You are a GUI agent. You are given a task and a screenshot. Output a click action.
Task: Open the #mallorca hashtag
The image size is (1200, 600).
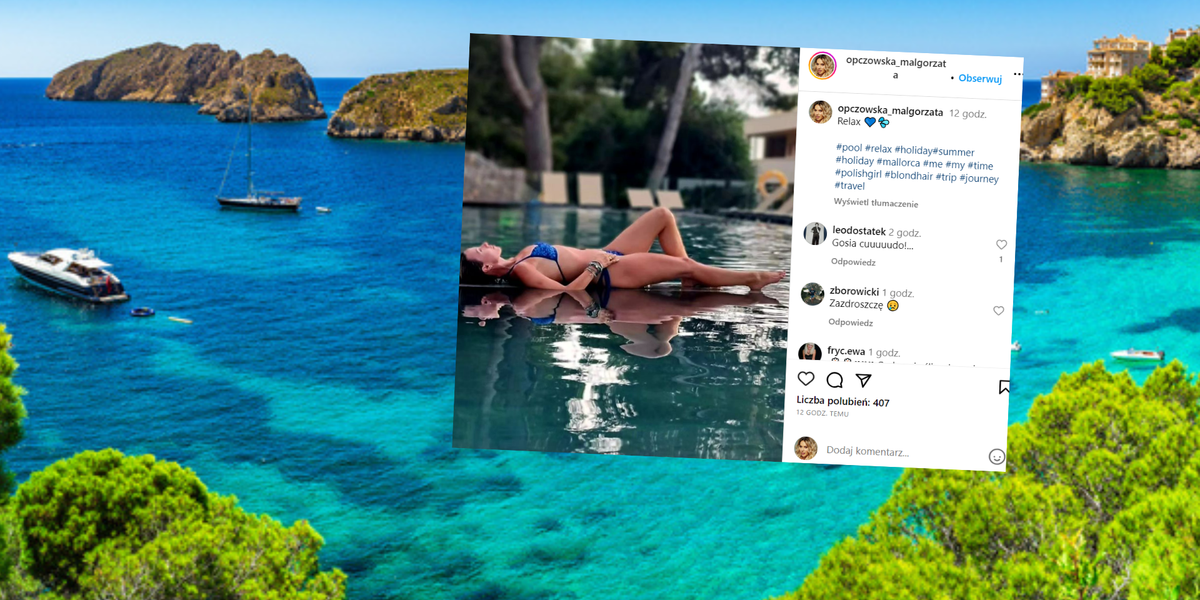tap(898, 161)
